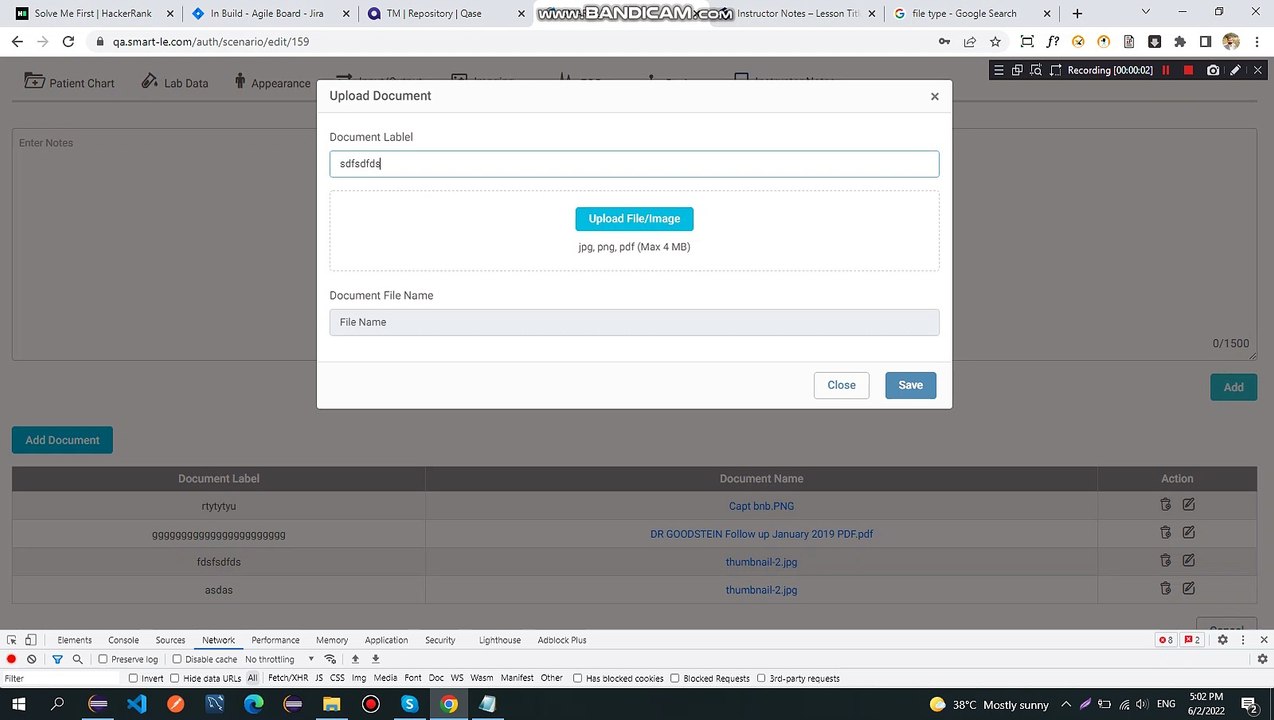Edit the fdsfsdfds document row
Image resolution: width=1274 pixels, height=720 pixels.
click(1189, 561)
